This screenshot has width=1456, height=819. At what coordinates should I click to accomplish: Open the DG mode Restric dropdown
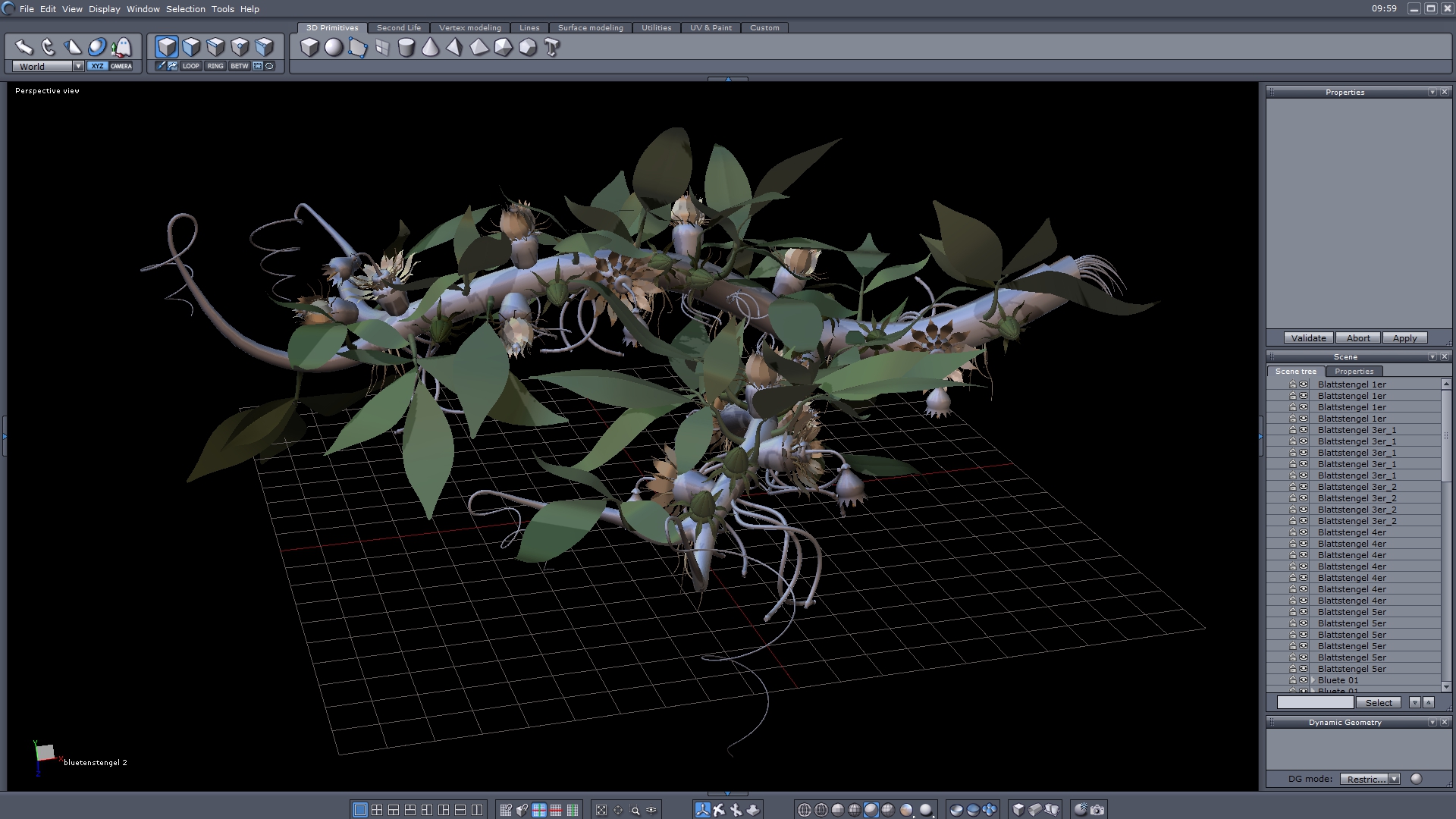click(1394, 779)
